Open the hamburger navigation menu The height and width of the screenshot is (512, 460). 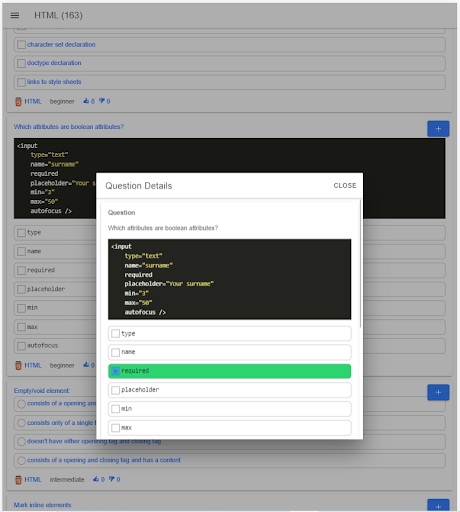coord(15,15)
